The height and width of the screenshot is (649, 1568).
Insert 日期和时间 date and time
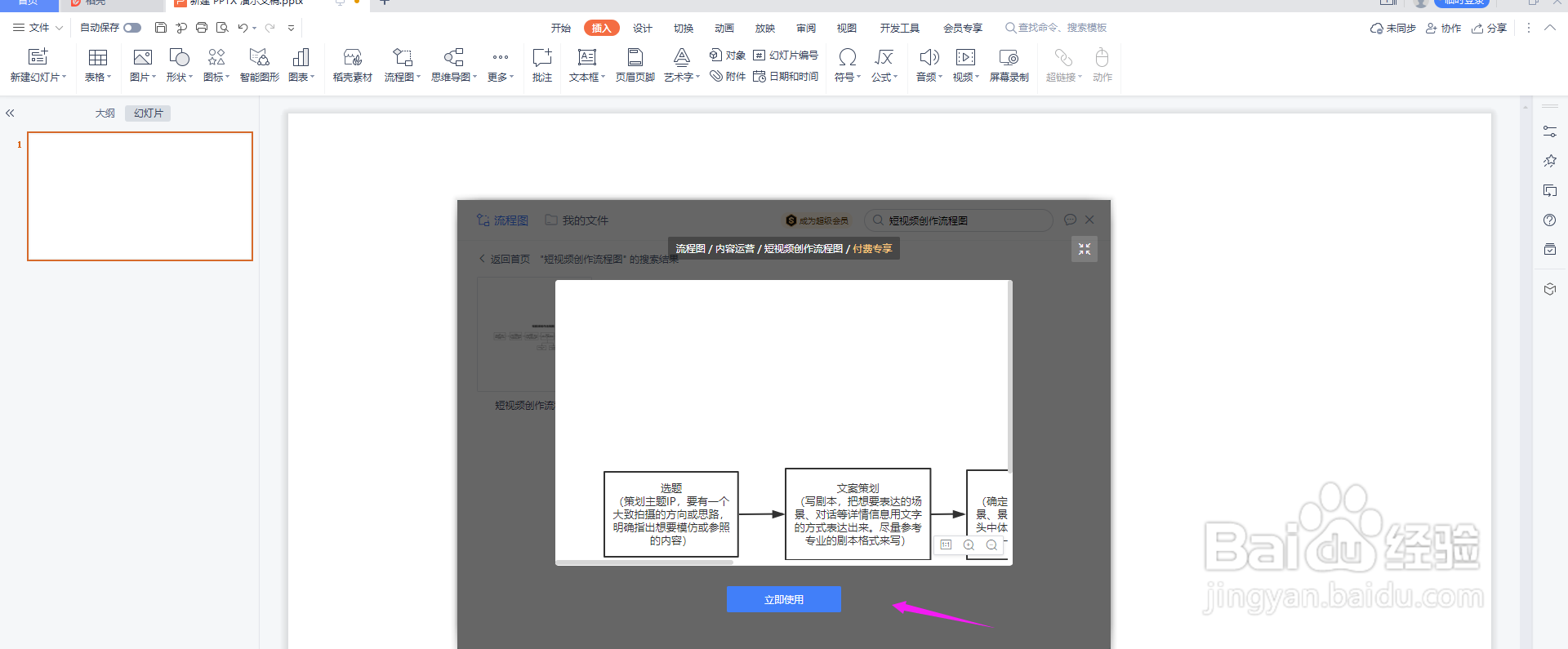[786, 76]
